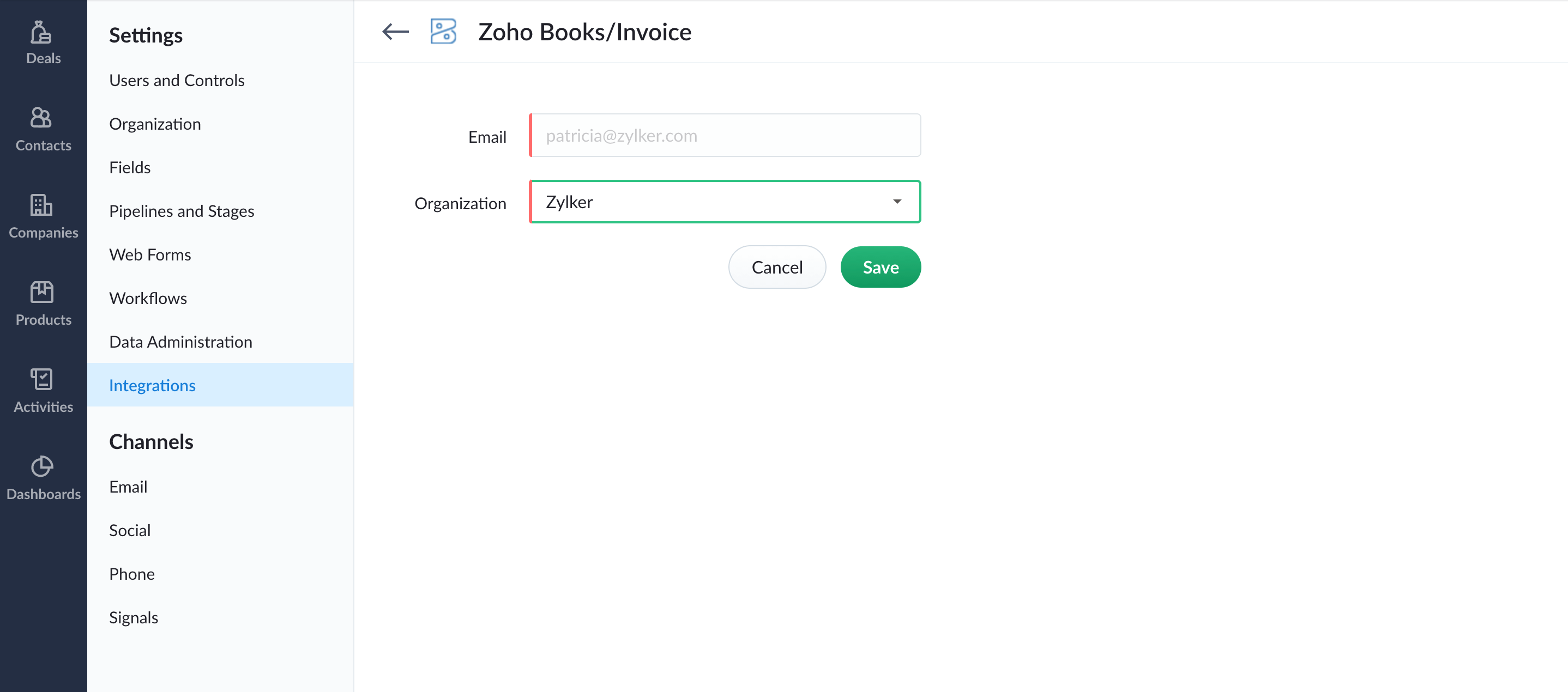Open the Signals channel settings
1568x692 pixels.
[134, 617]
